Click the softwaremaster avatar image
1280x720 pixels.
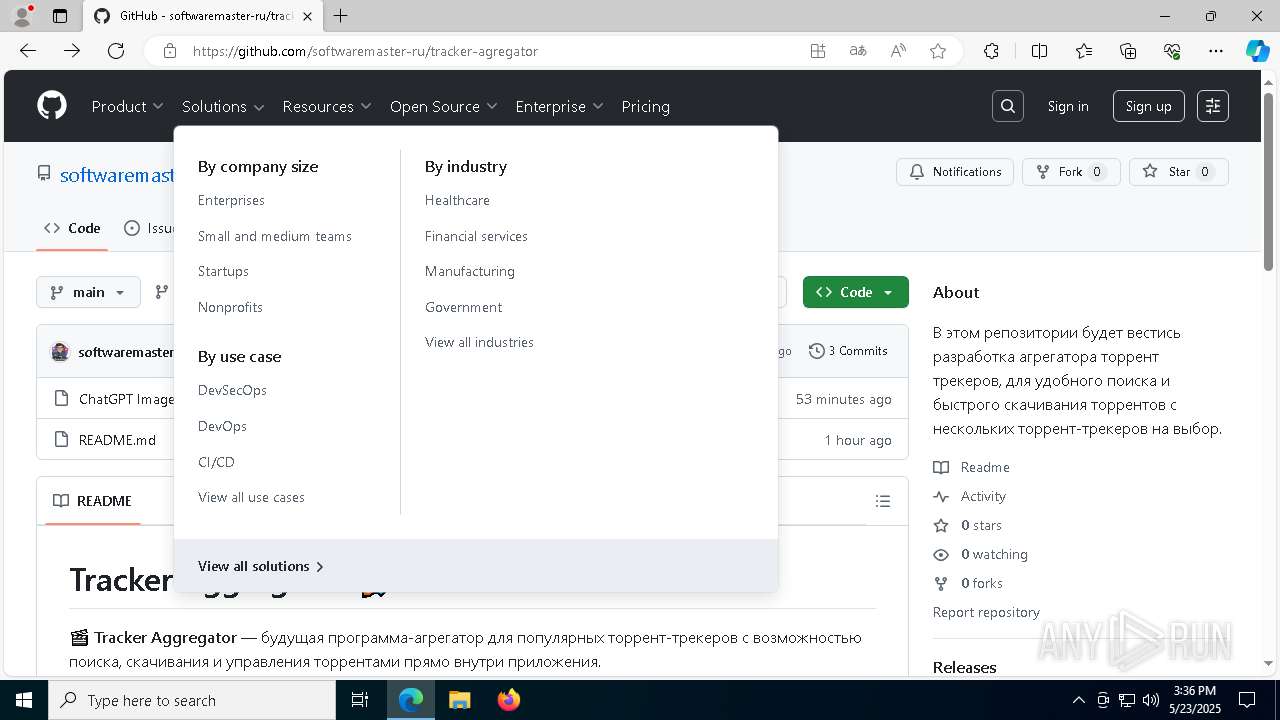click(60, 351)
